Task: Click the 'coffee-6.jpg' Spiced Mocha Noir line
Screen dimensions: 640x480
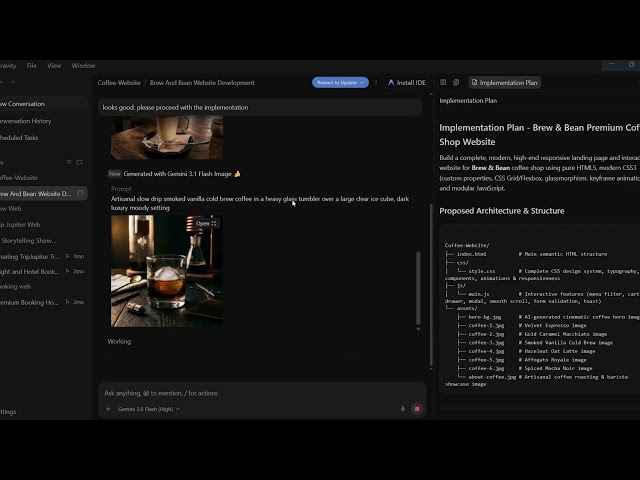Action: (524, 368)
